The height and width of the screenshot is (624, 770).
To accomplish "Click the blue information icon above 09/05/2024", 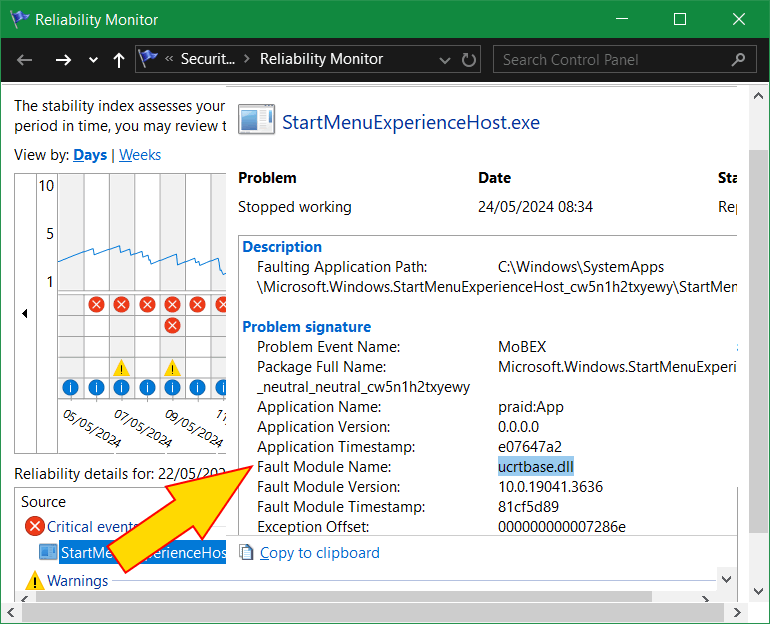I will 172,388.
